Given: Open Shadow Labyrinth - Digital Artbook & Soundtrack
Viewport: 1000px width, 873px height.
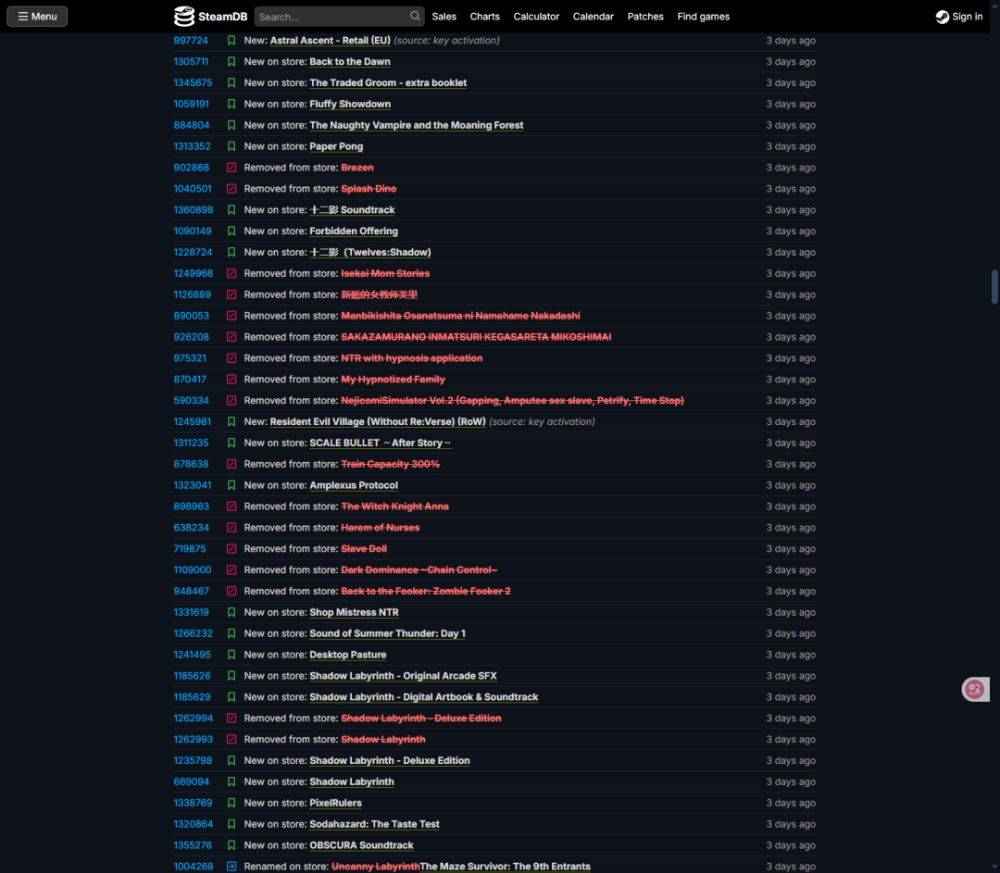Looking at the screenshot, I should 423,697.
